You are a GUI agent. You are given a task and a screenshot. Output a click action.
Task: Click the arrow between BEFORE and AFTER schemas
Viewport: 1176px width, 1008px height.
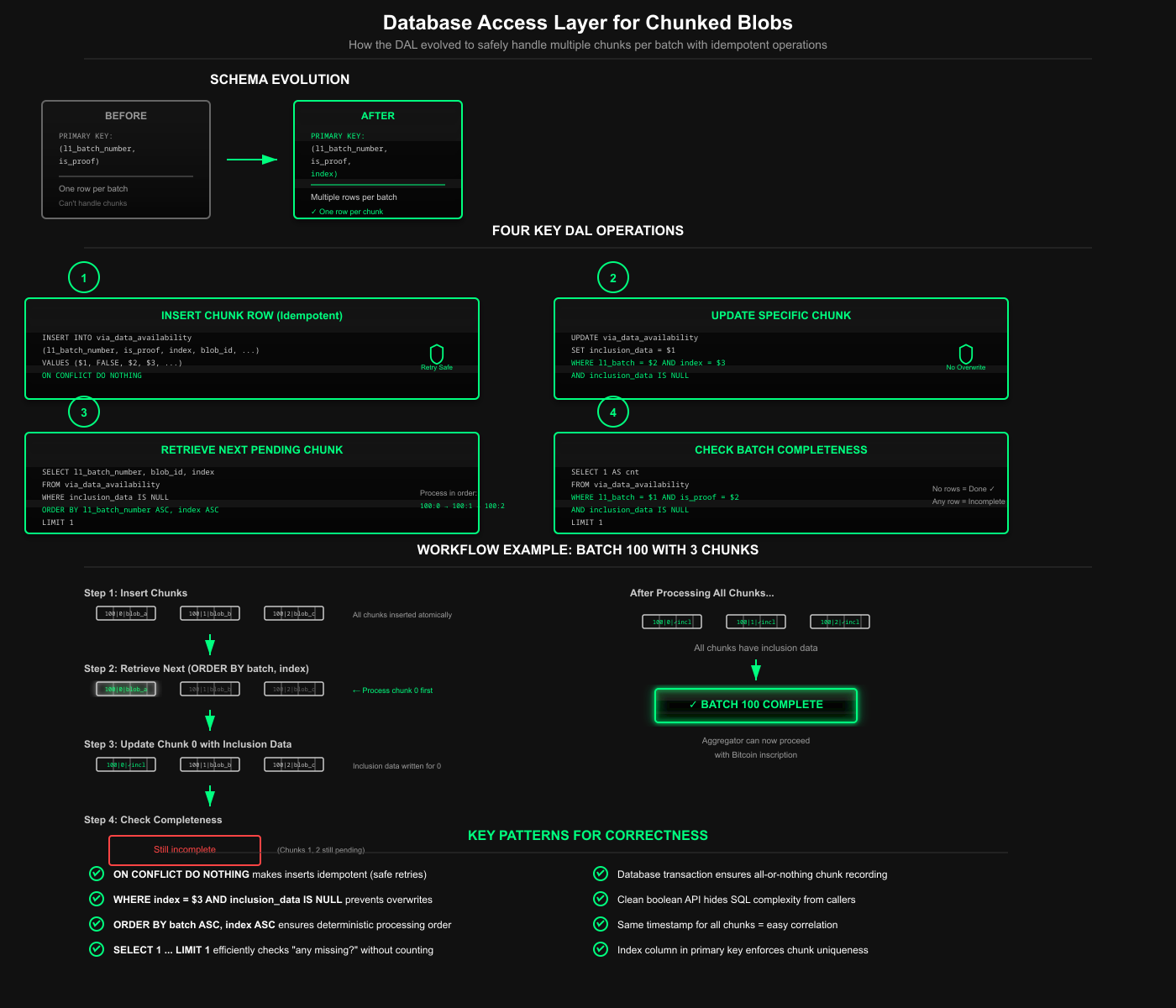click(x=252, y=160)
